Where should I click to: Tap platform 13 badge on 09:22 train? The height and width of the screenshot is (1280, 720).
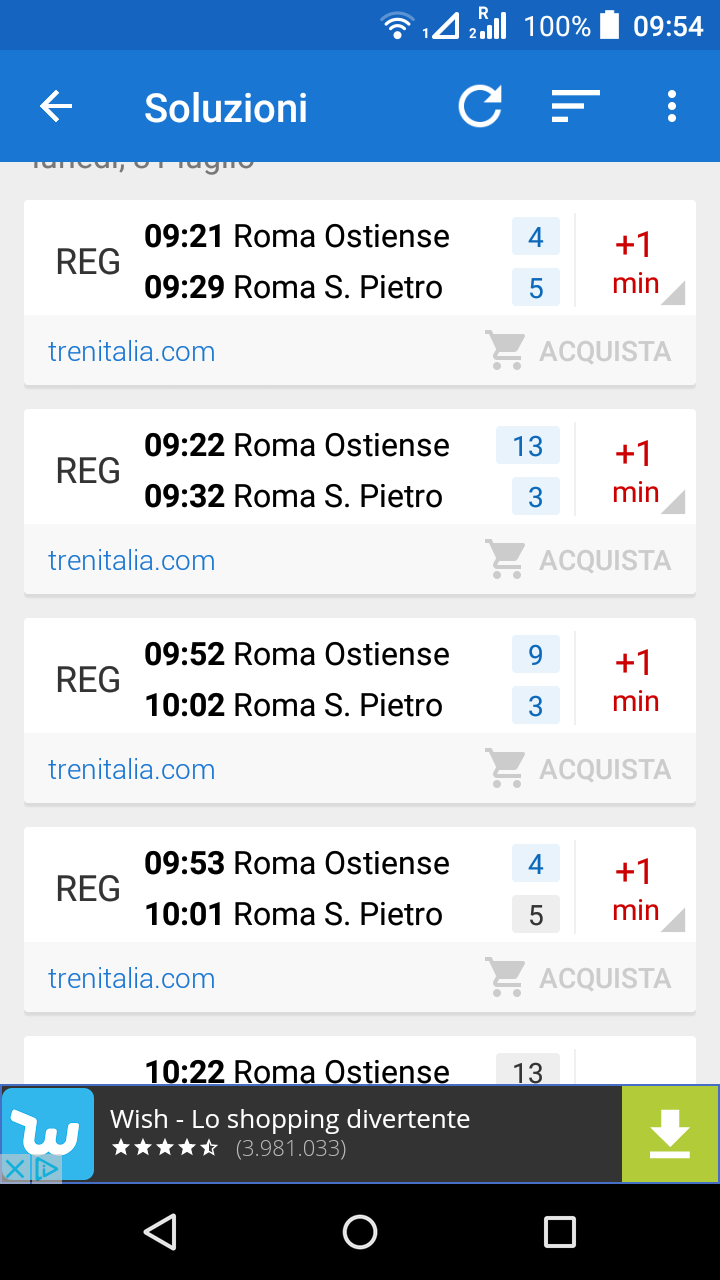(527, 446)
